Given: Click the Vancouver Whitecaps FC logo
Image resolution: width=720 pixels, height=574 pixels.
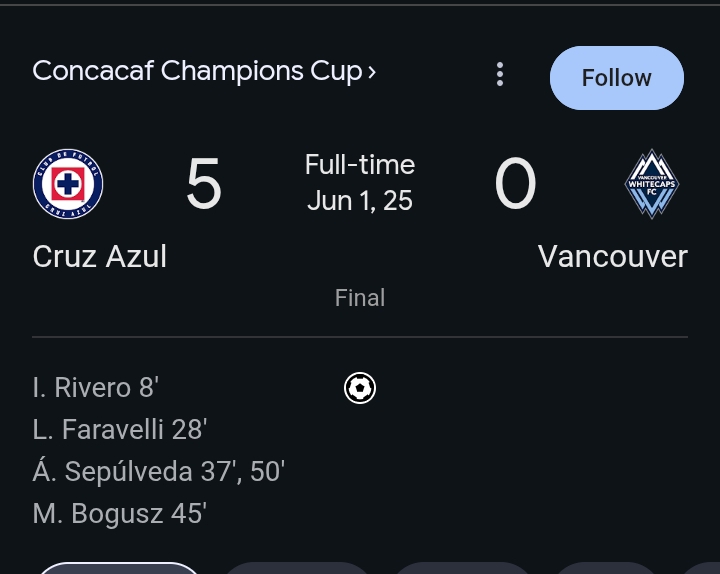Looking at the screenshot, I should (x=652, y=184).
